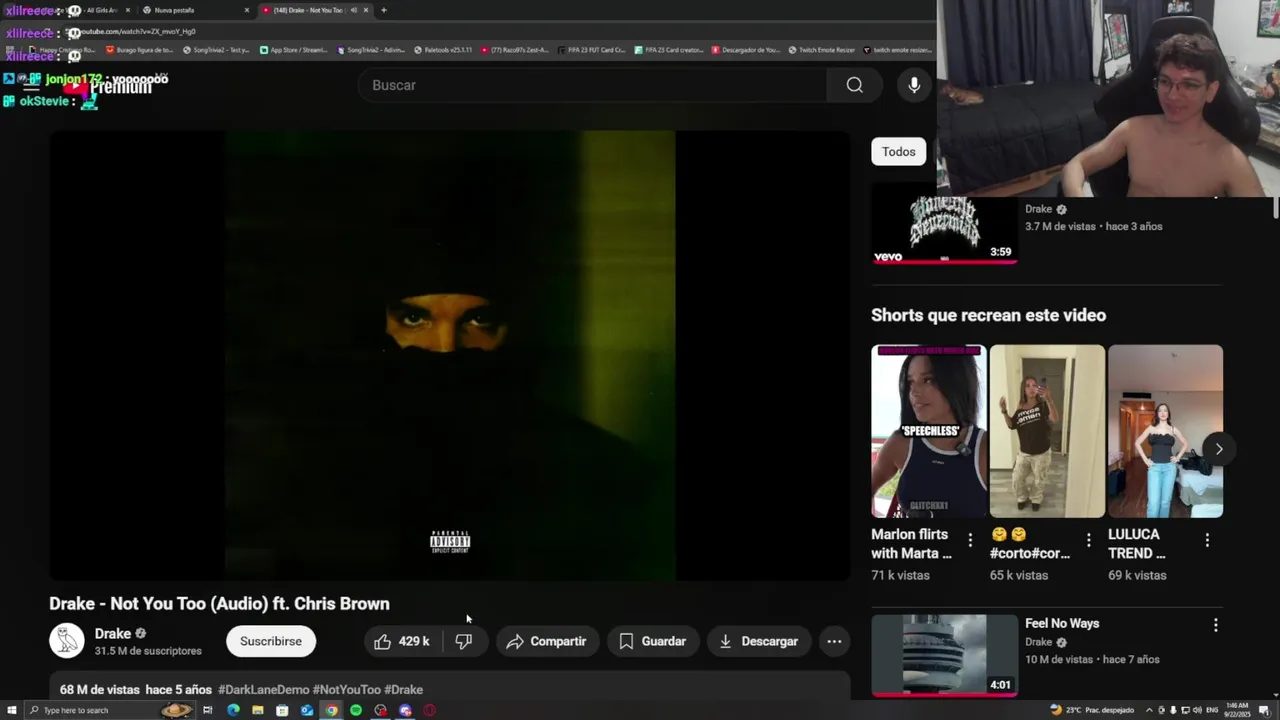Open a new browser tab with plus
1280x720 pixels.
click(383, 10)
